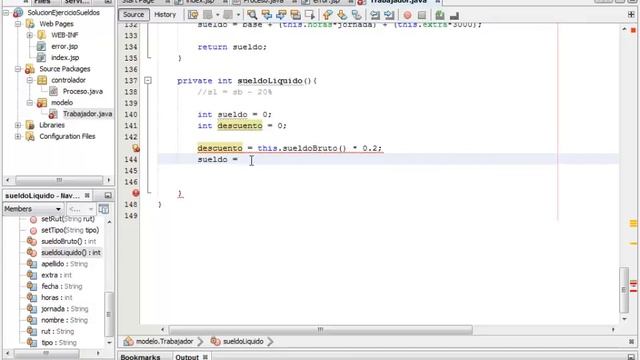Click the SolucionEjercicioSueldos project icon
This screenshot has height=360, width=640.
tap(18, 13)
